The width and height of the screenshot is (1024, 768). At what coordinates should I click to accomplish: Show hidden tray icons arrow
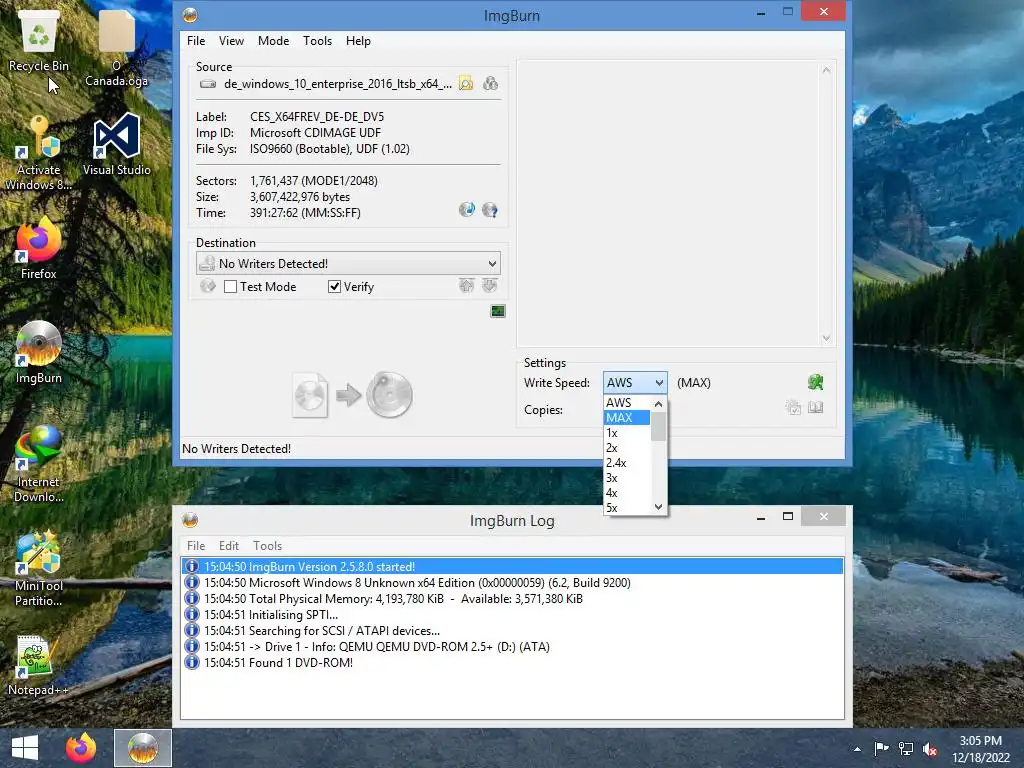857,749
